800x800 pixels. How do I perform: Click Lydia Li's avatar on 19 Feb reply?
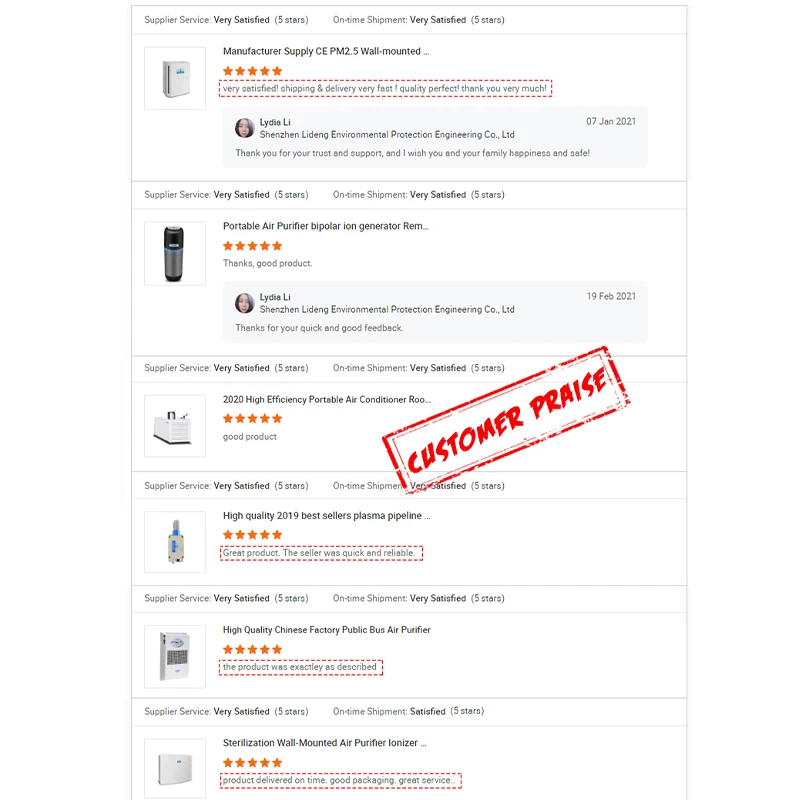coord(244,303)
